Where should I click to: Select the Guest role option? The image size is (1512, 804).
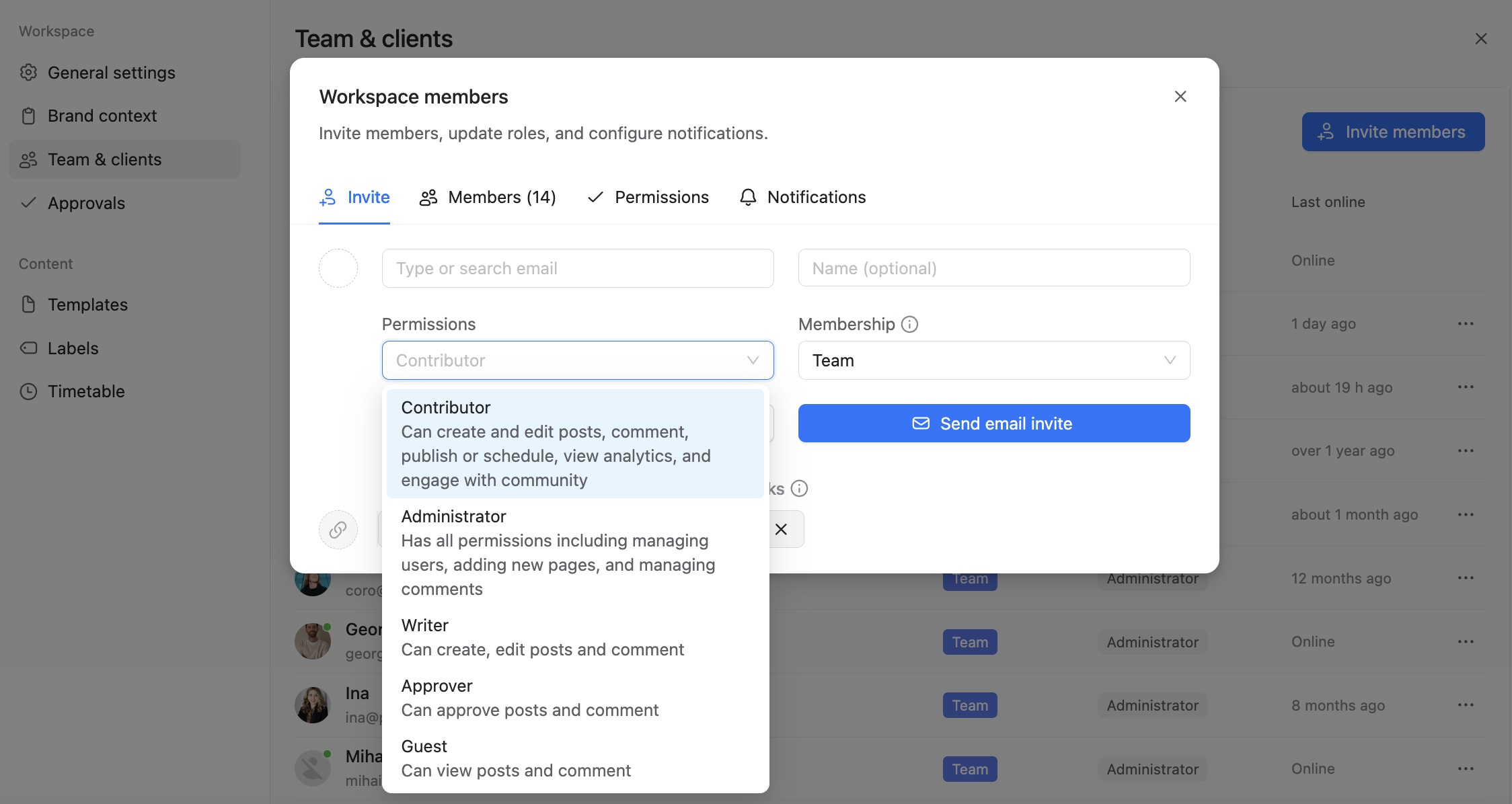(575, 758)
